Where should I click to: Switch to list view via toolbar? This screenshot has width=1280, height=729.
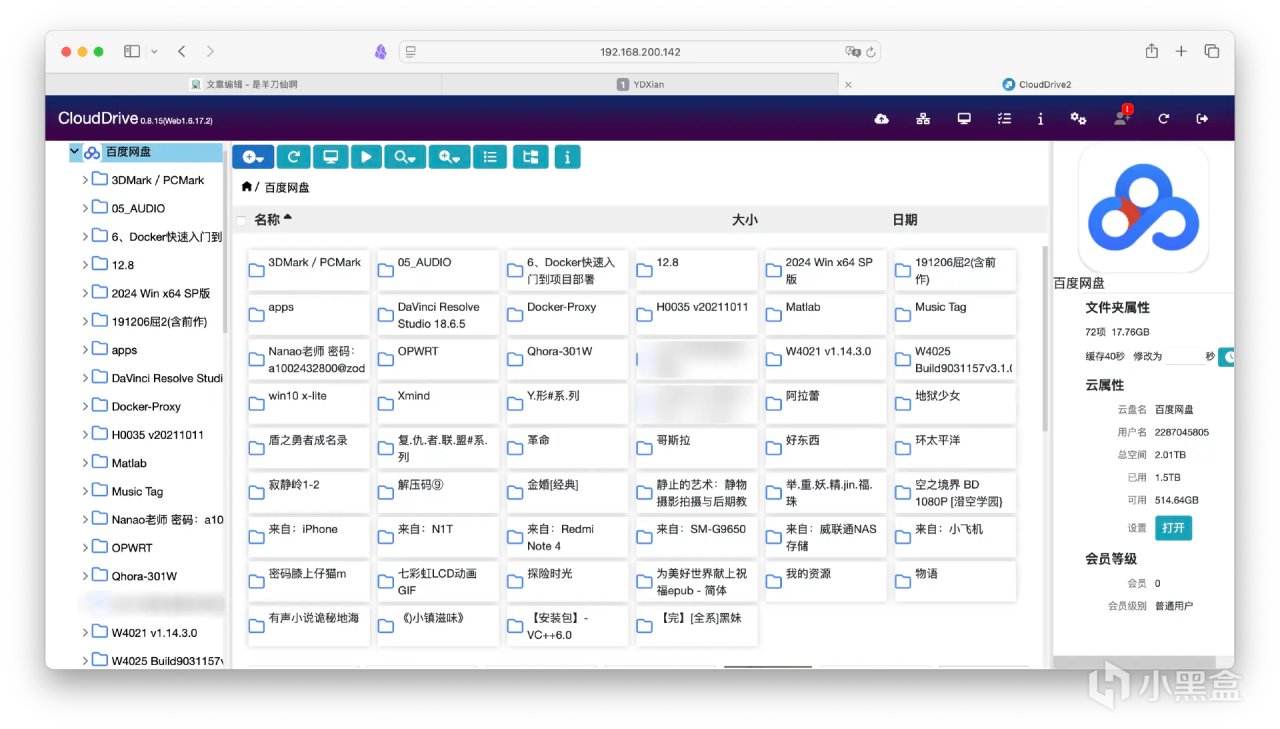(490, 157)
